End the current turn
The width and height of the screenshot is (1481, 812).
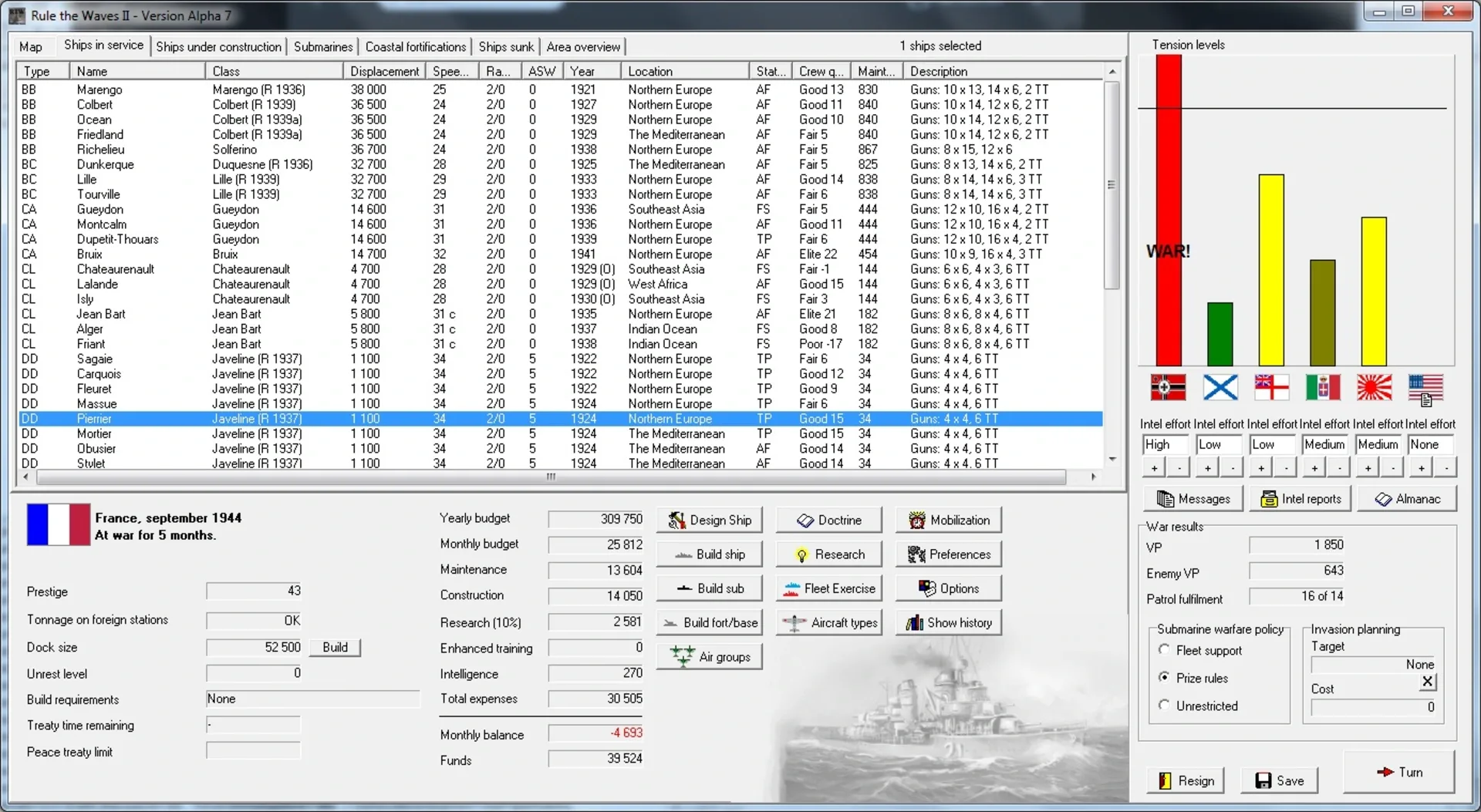[1398, 773]
